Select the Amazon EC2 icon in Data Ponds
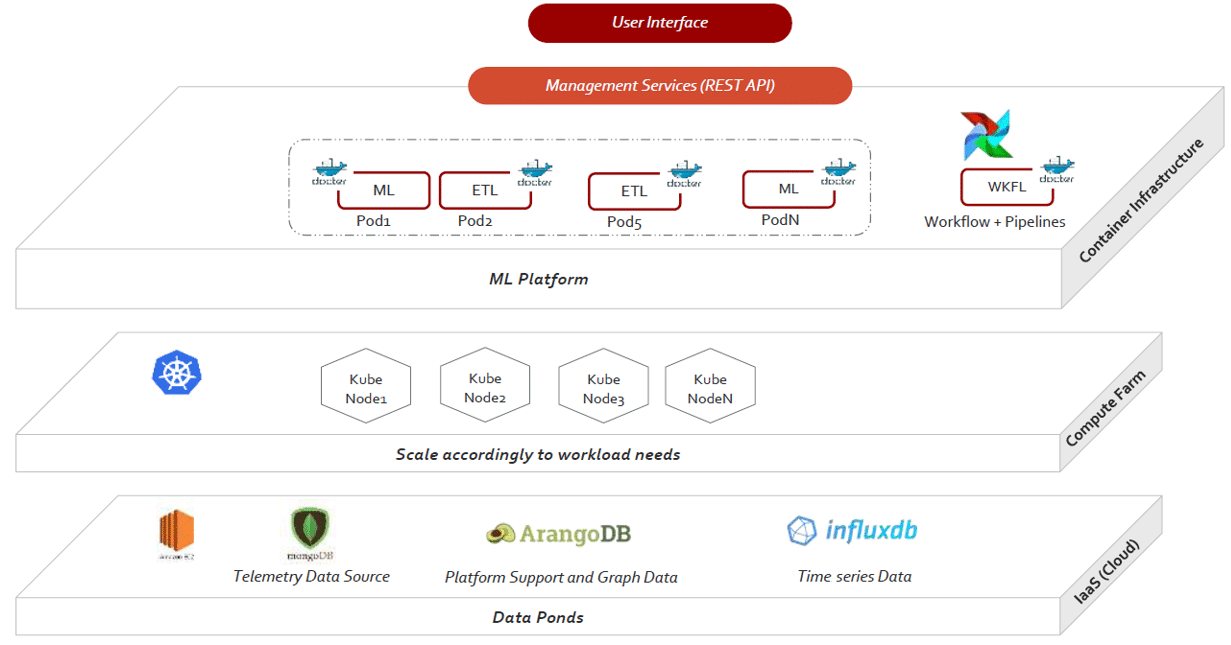Image resolution: width=1231 pixels, height=645 pixels. click(176, 531)
